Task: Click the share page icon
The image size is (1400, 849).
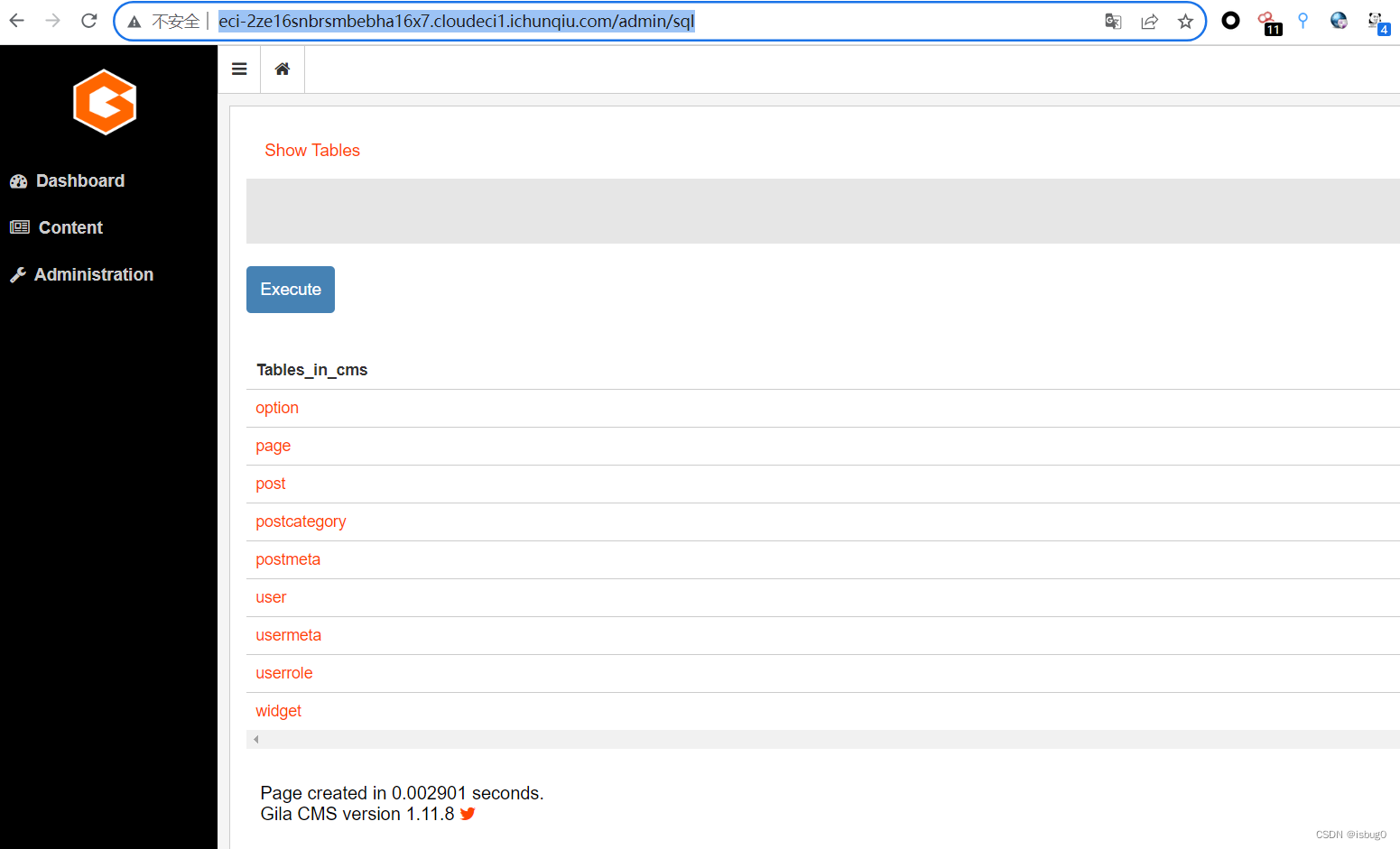Action: 1149,22
